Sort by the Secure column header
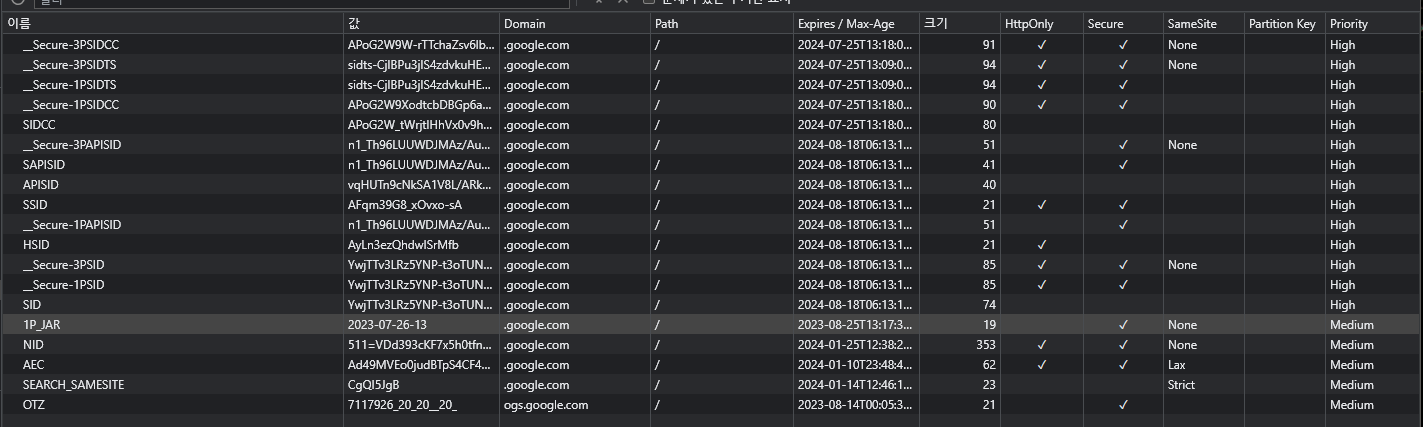Screen dimensions: 1423x427 point(1123,24)
